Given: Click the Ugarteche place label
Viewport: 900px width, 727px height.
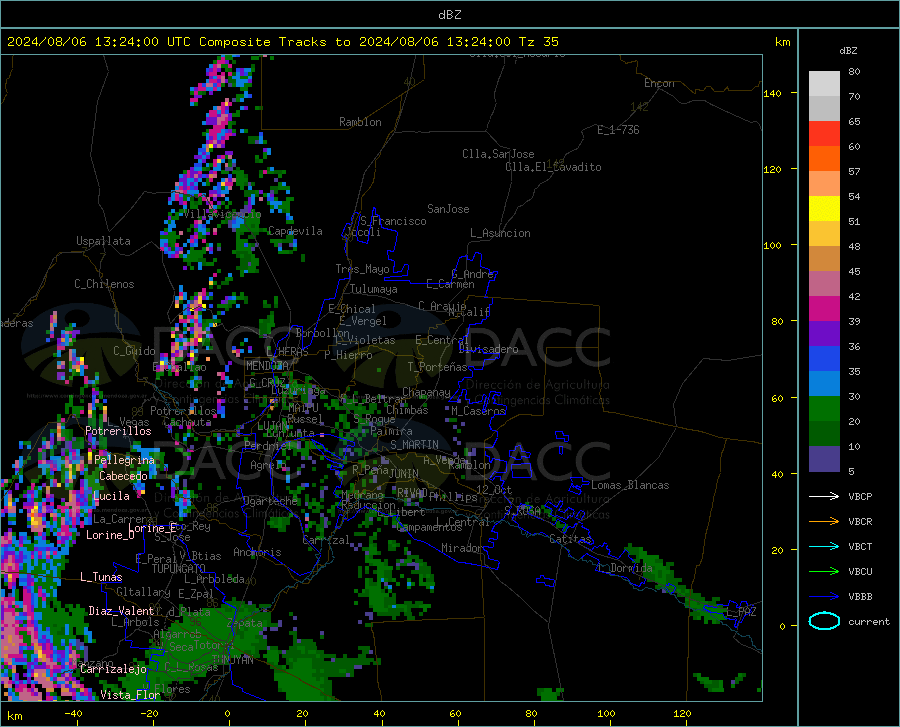Looking at the screenshot, I should 270,501.
